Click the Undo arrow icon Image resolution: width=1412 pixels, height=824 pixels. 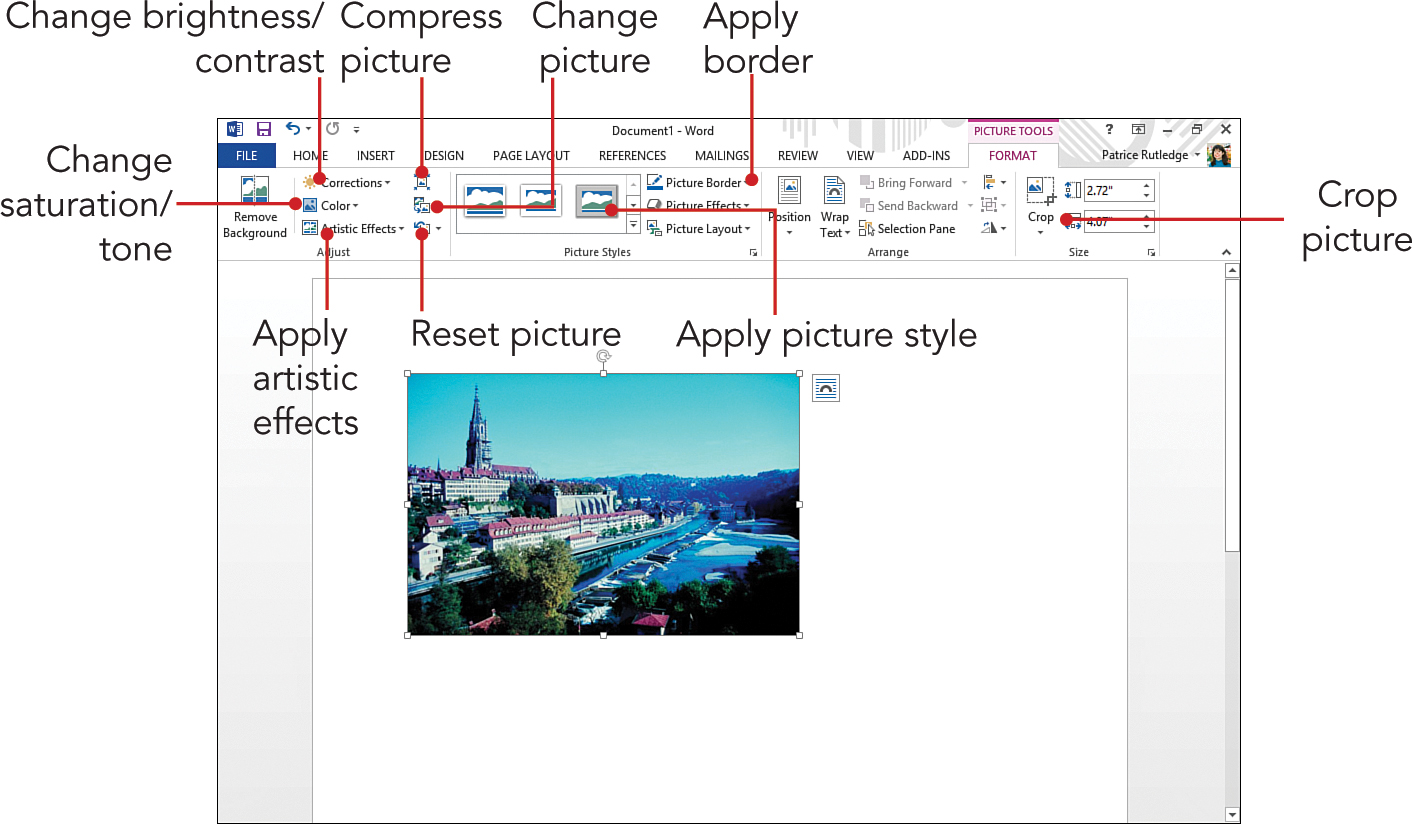pos(292,129)
